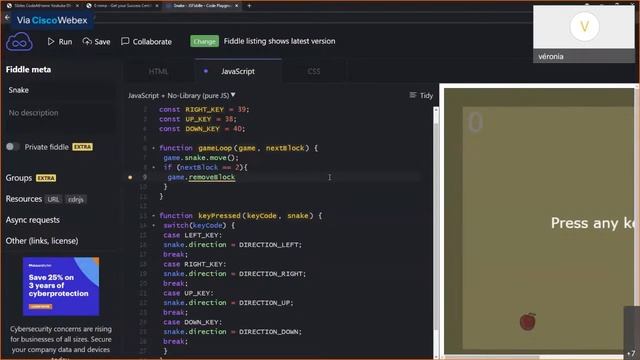Click the URL tag beside Resources
This screenshot has width=640, height=360.
[x=53, y=200]
